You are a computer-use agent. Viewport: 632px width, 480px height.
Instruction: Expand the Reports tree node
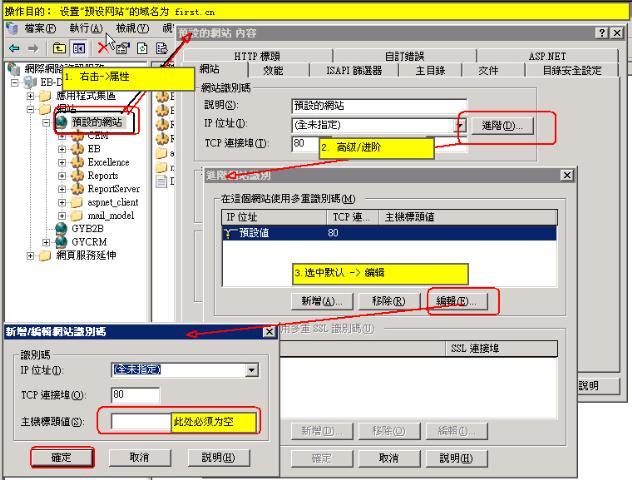click(62, 176)
